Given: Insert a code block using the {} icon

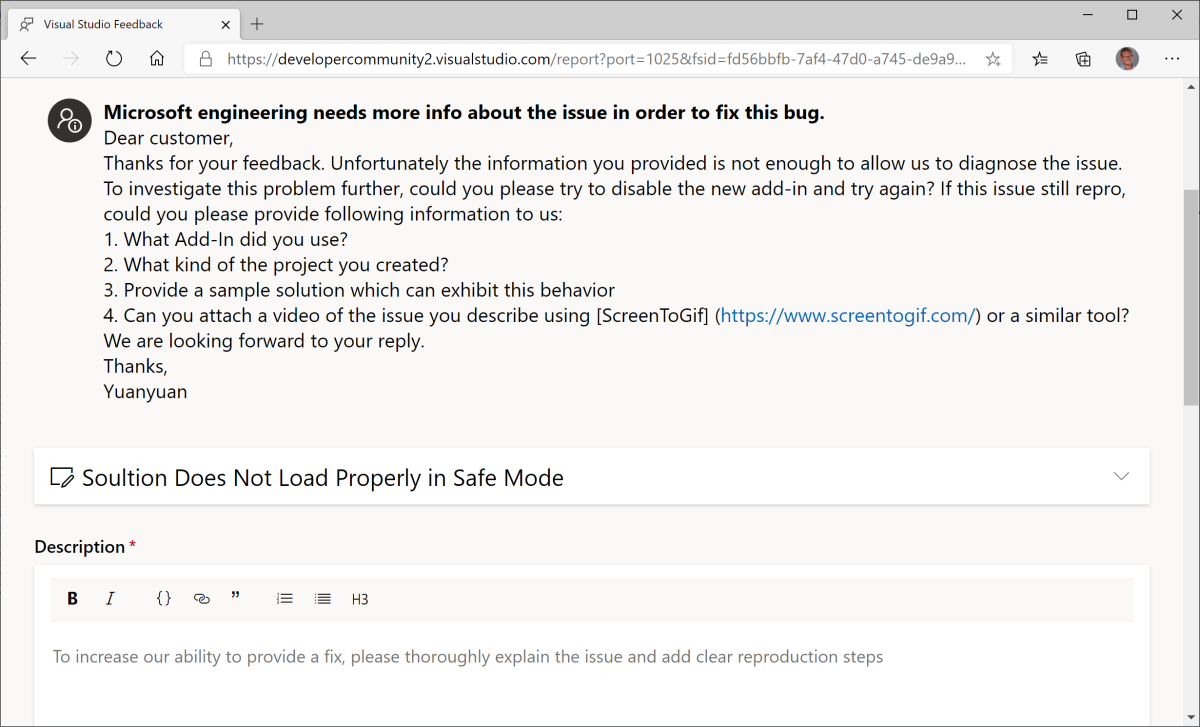Looking at the screenshot, I should coord(163,598).
